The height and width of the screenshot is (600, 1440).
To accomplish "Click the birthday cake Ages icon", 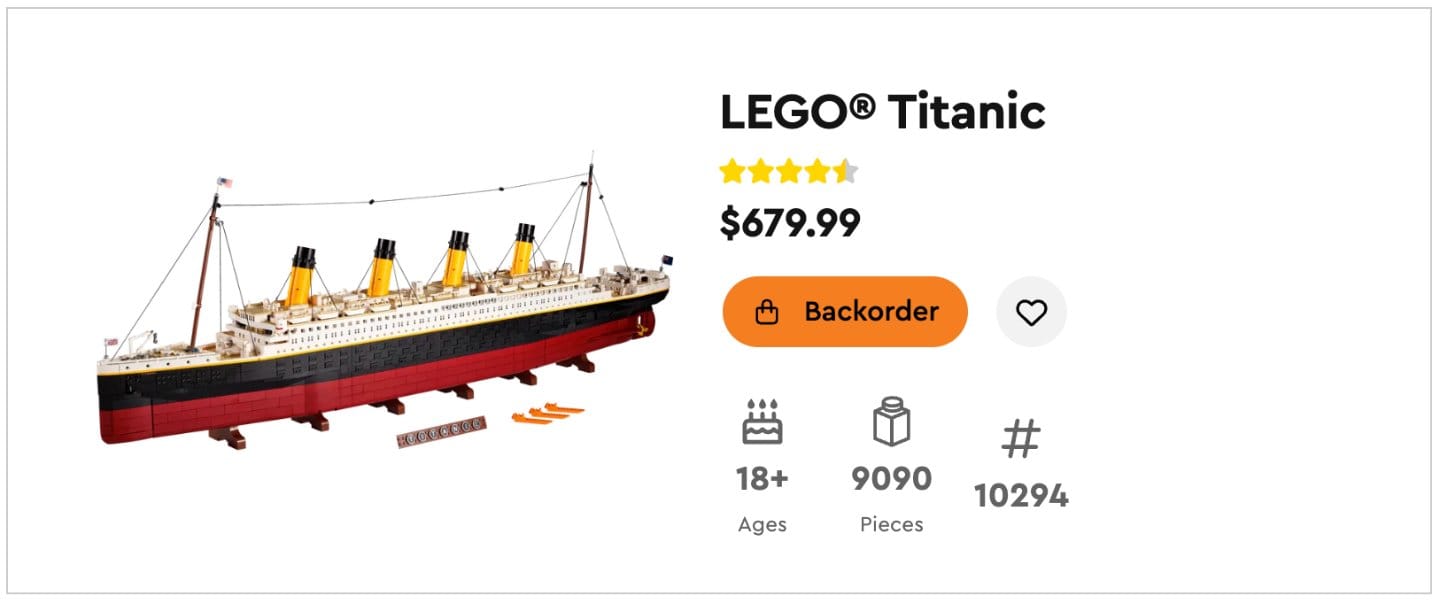I will click(763, 422).
